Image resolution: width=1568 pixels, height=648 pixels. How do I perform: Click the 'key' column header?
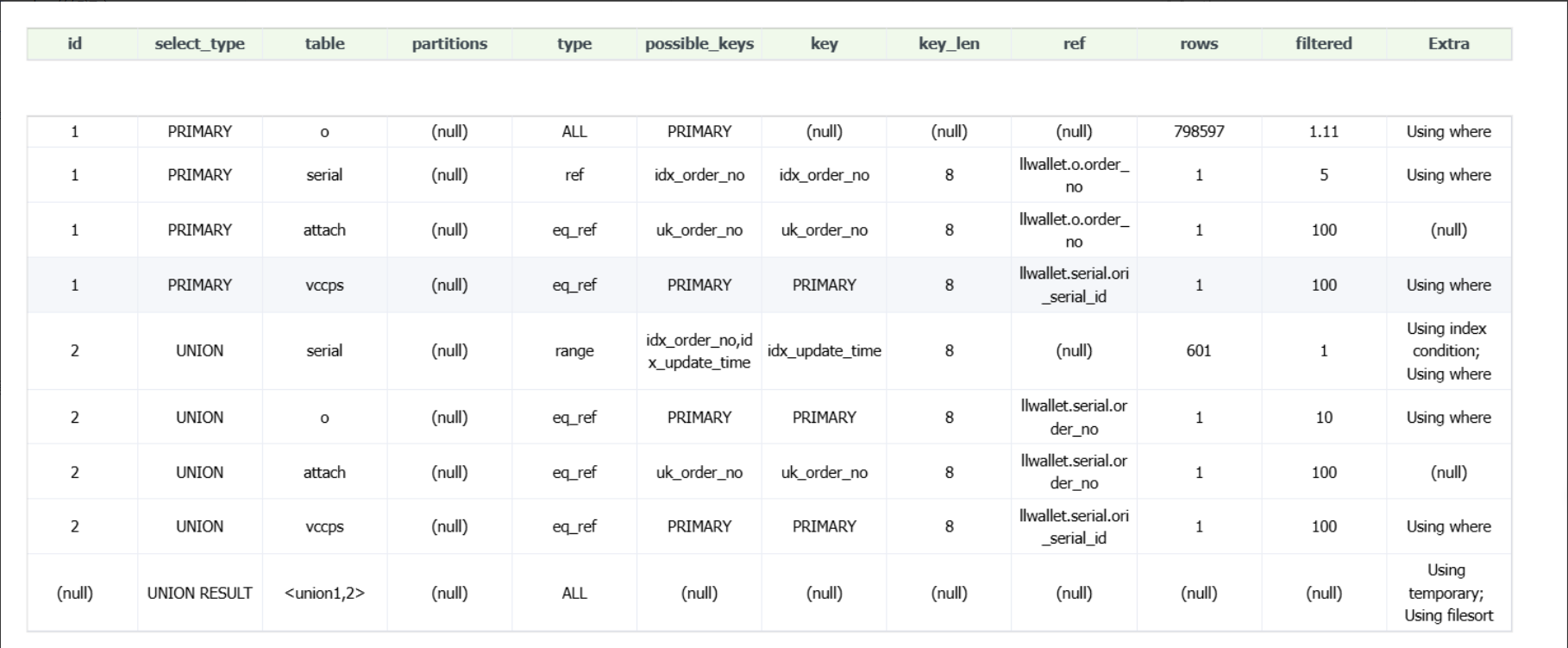[825, 44]
